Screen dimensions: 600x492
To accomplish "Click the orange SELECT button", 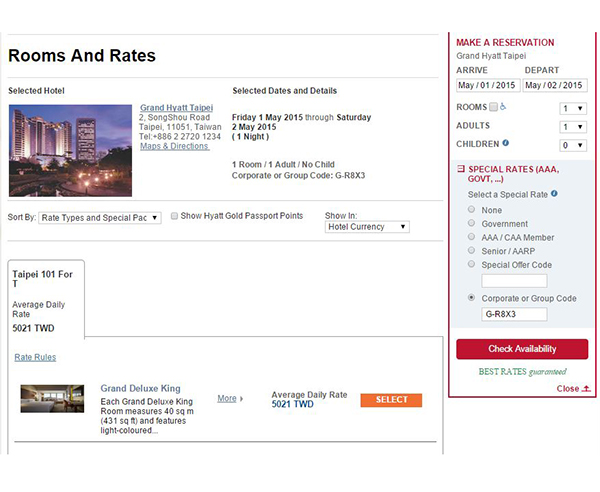I will pos(391,400).
